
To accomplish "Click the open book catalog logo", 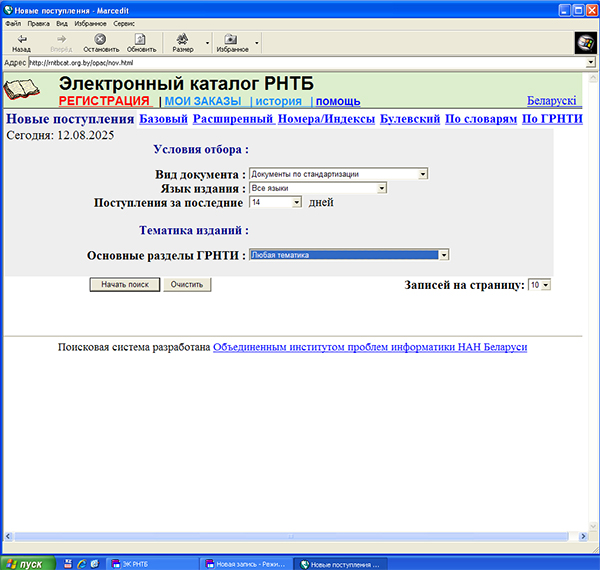I will [27, 90].
